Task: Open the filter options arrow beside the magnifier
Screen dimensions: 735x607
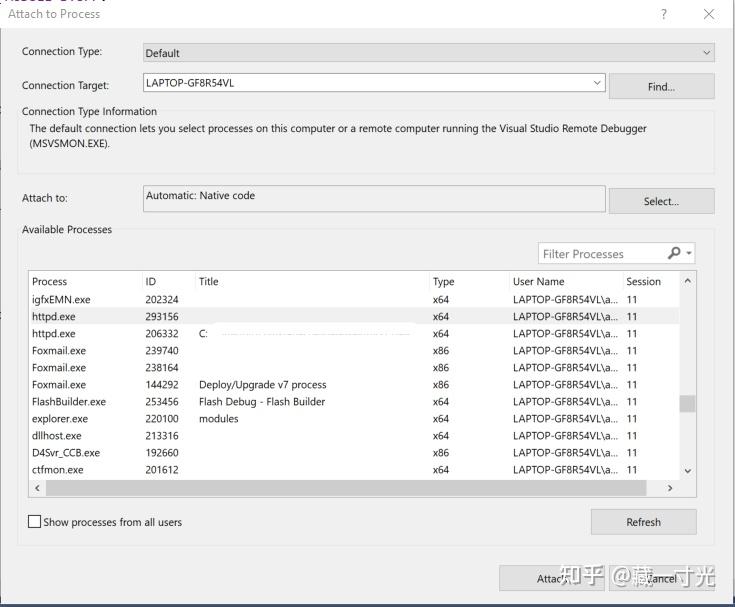Action: click(x=689, y=254)
